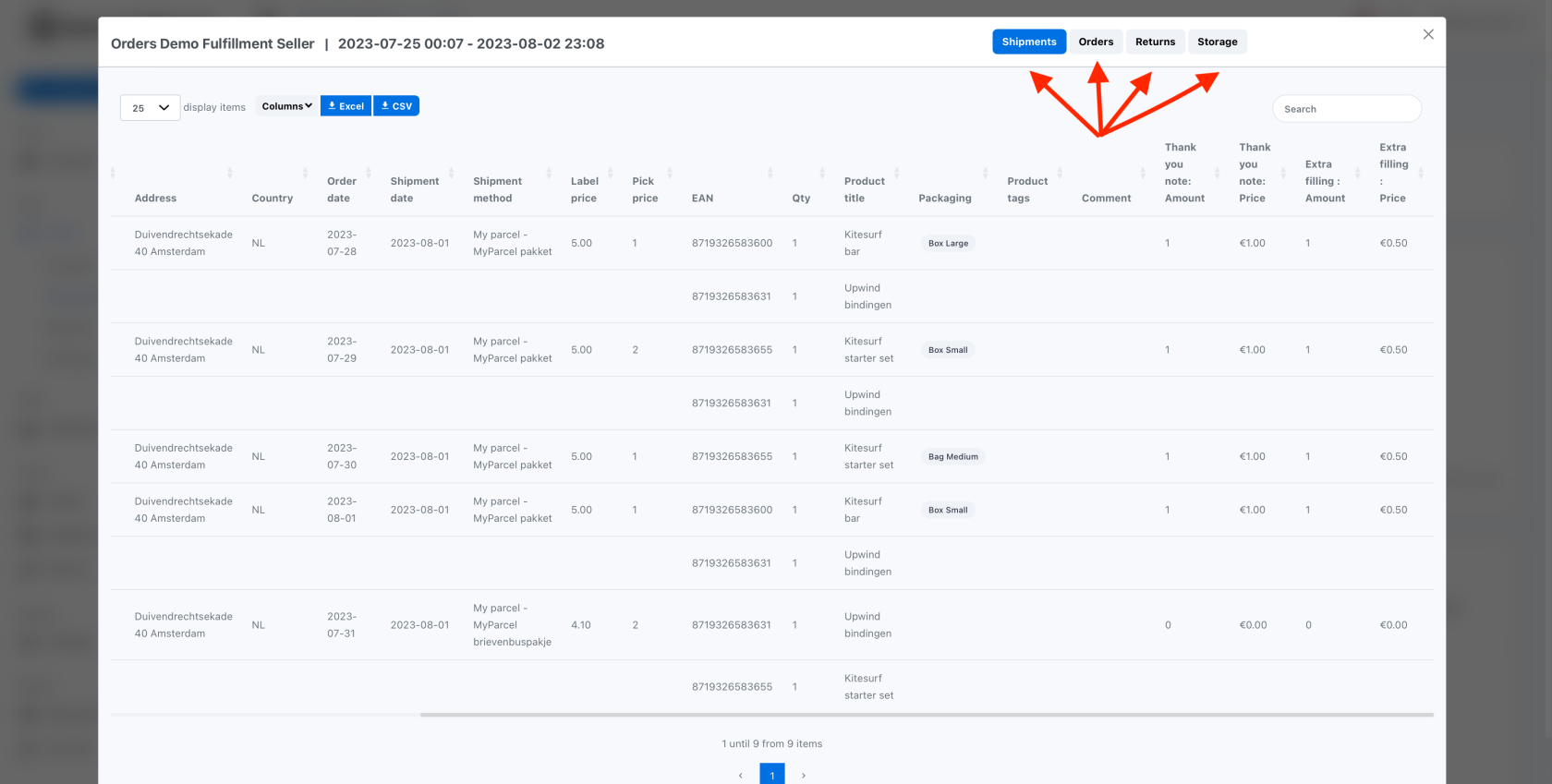Go to next page arrow

804,776
